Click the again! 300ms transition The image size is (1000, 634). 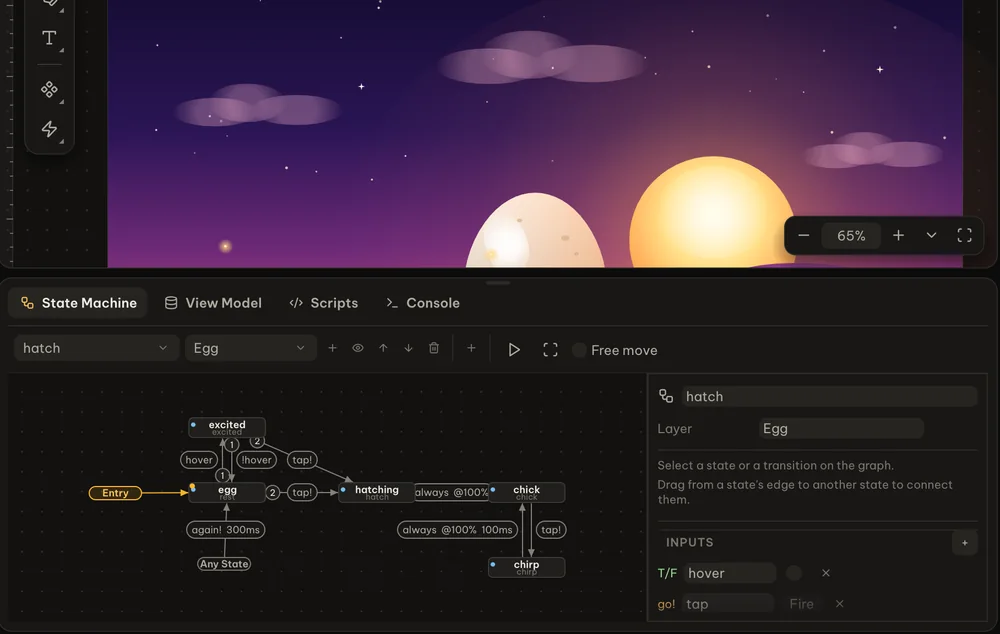tap(225, 530)
